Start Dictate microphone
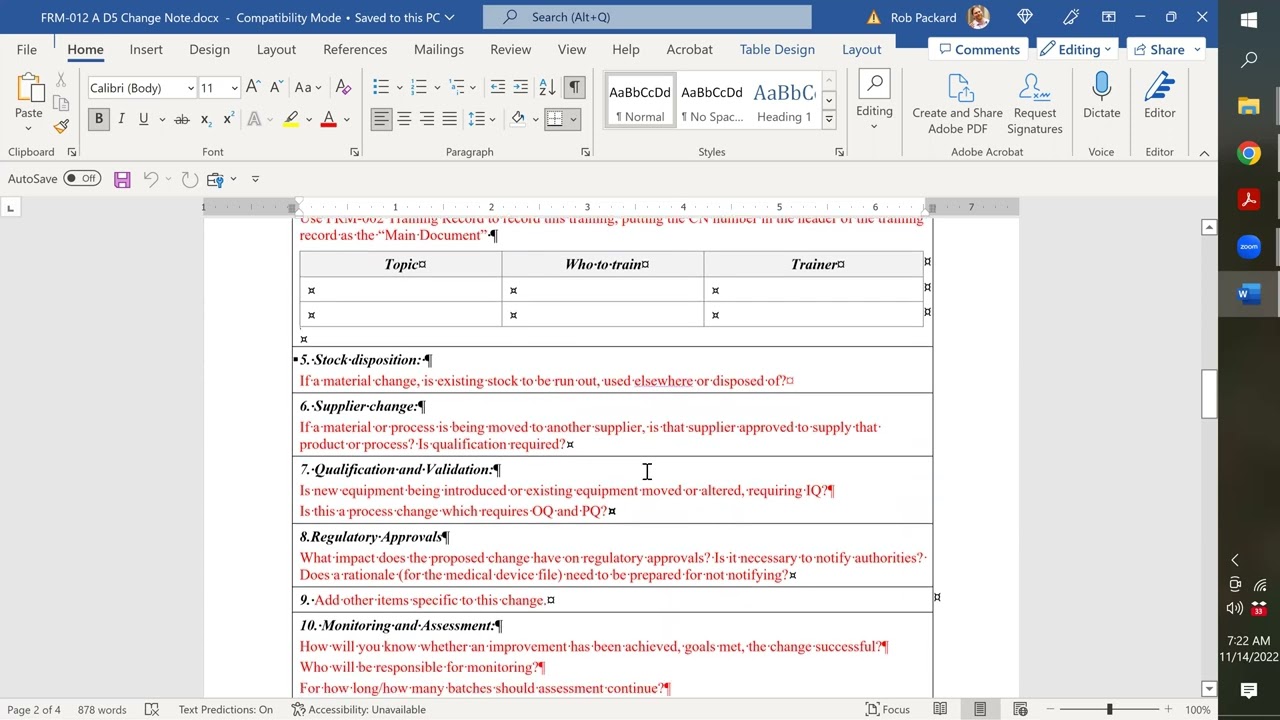 [1101, 96]
